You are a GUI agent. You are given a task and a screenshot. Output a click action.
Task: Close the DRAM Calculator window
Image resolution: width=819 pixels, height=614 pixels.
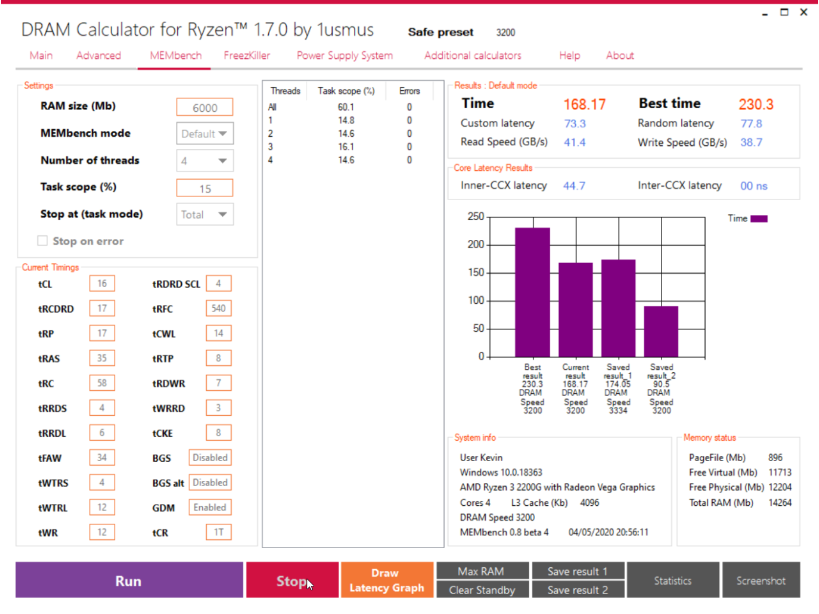pos(804,12)
